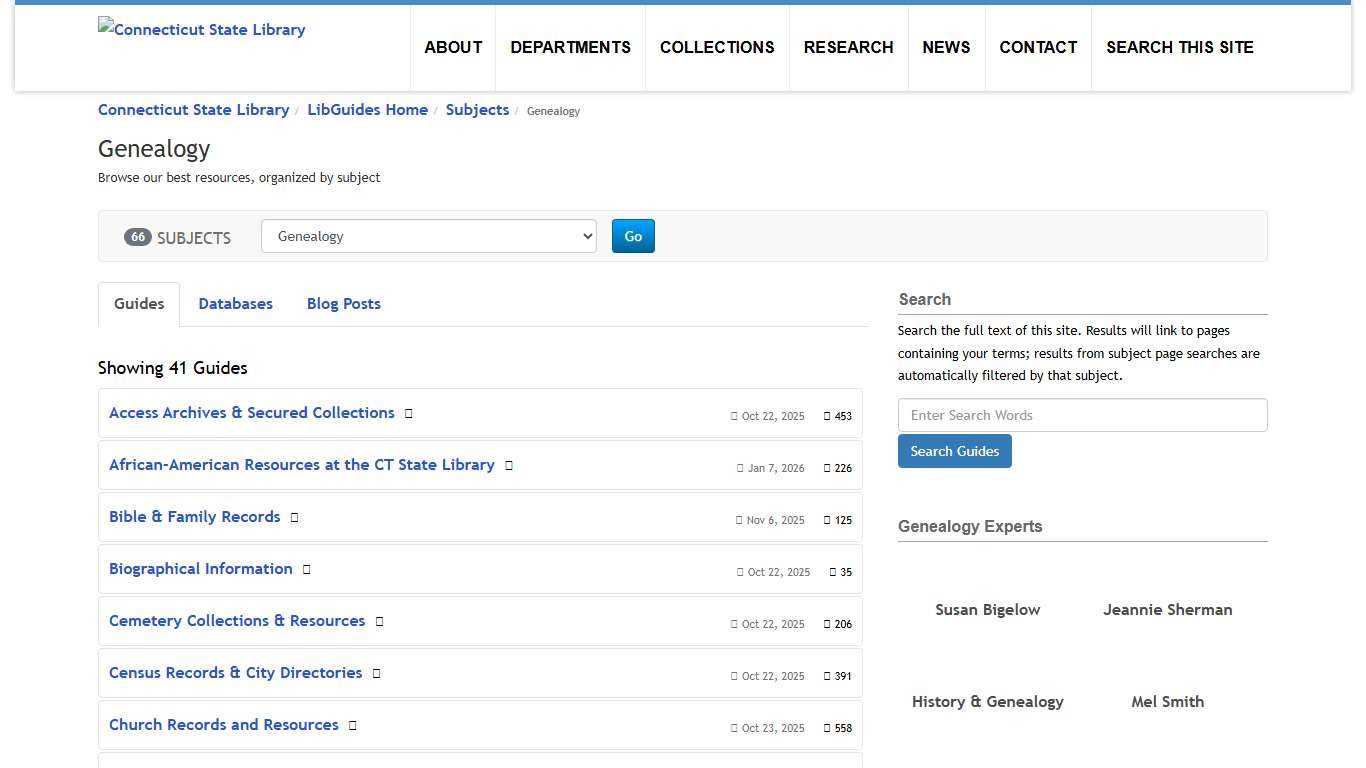
Task: Click the Enter Search Words field
Action: click(x=1082, y=414)
